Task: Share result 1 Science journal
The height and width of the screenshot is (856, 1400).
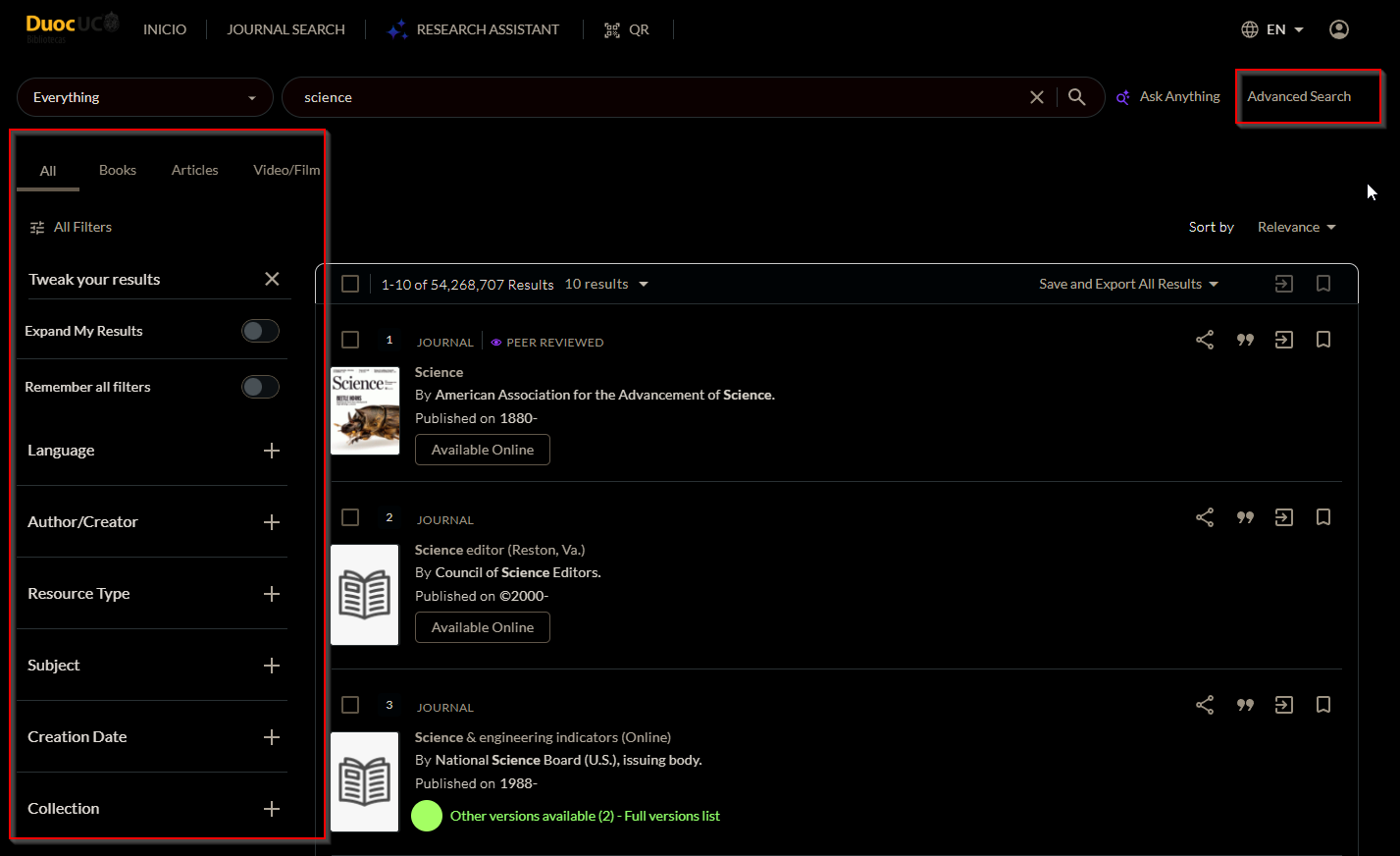Action: pyautogui.click(x=1205, y=340)
